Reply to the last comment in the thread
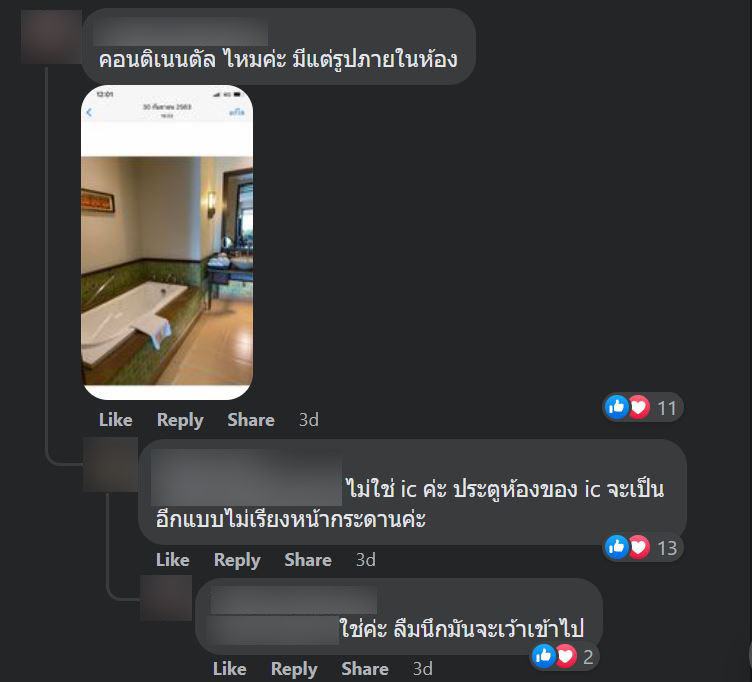 294,669
